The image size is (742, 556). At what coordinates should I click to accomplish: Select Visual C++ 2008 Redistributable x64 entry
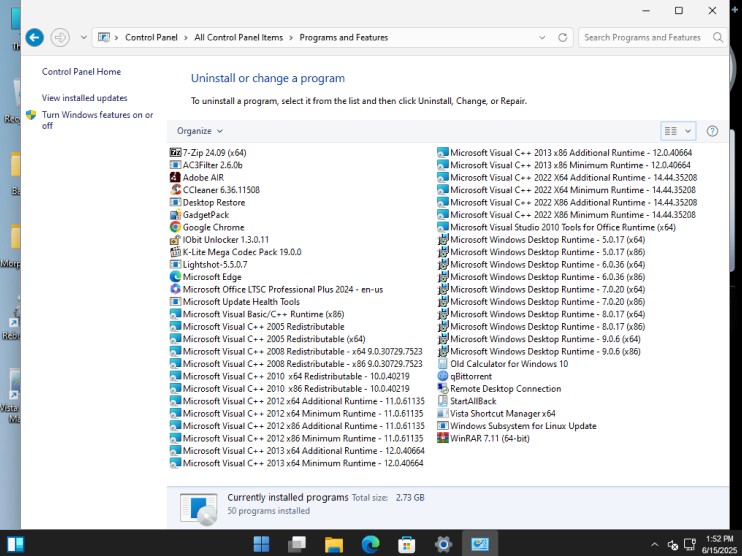[x=296, y=352]
